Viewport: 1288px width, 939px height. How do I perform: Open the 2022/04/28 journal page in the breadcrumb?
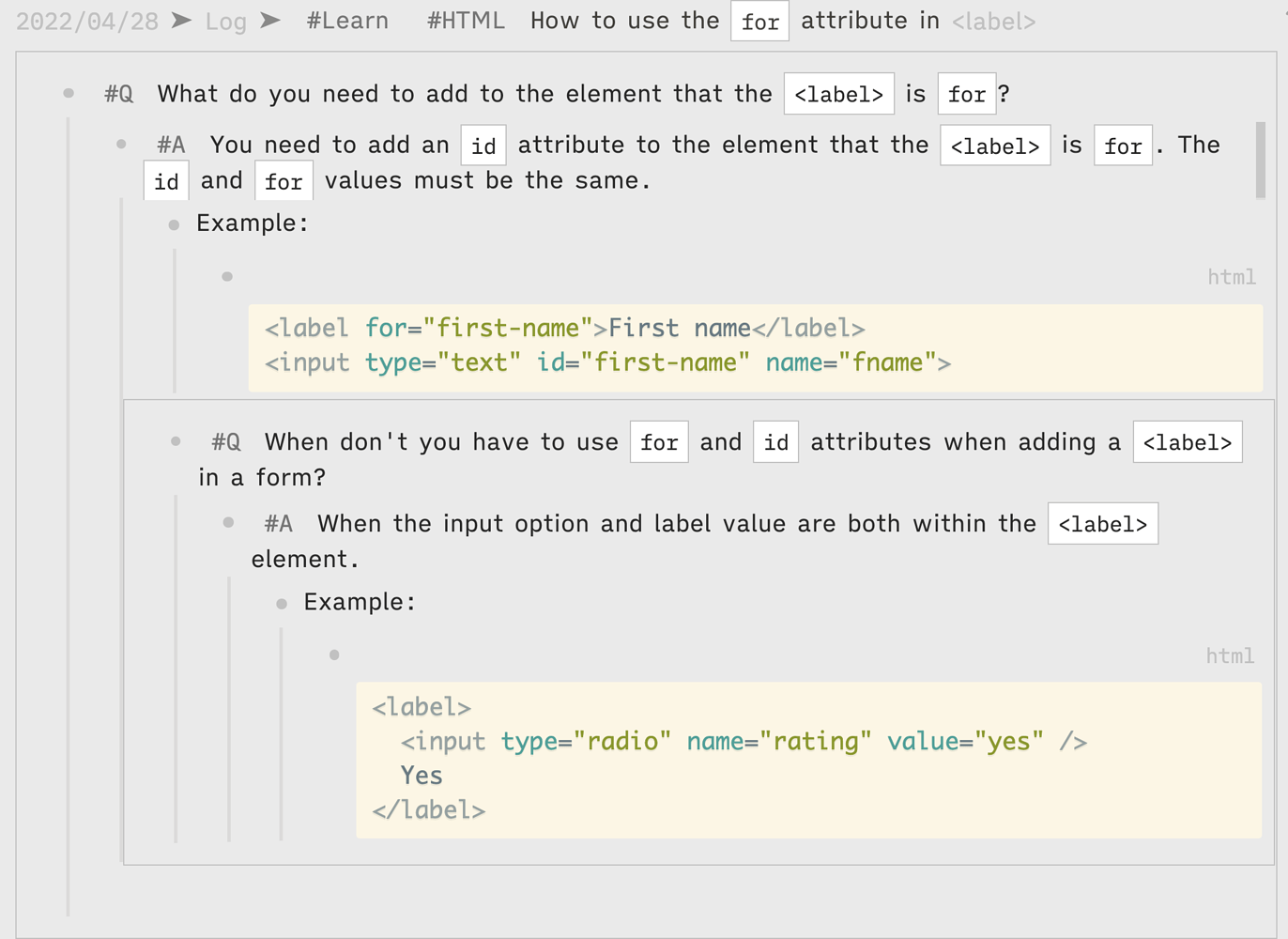tap(87, 22)
